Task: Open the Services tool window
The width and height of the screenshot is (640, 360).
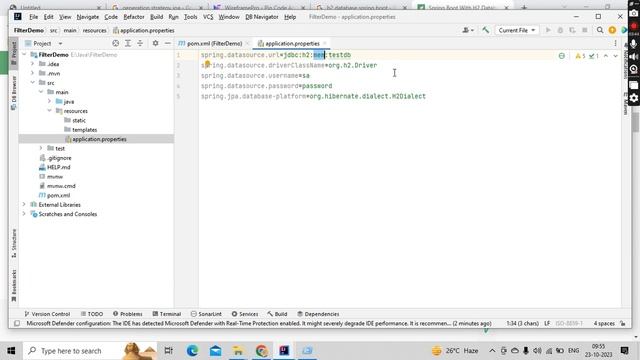Action: click(245, 314)
